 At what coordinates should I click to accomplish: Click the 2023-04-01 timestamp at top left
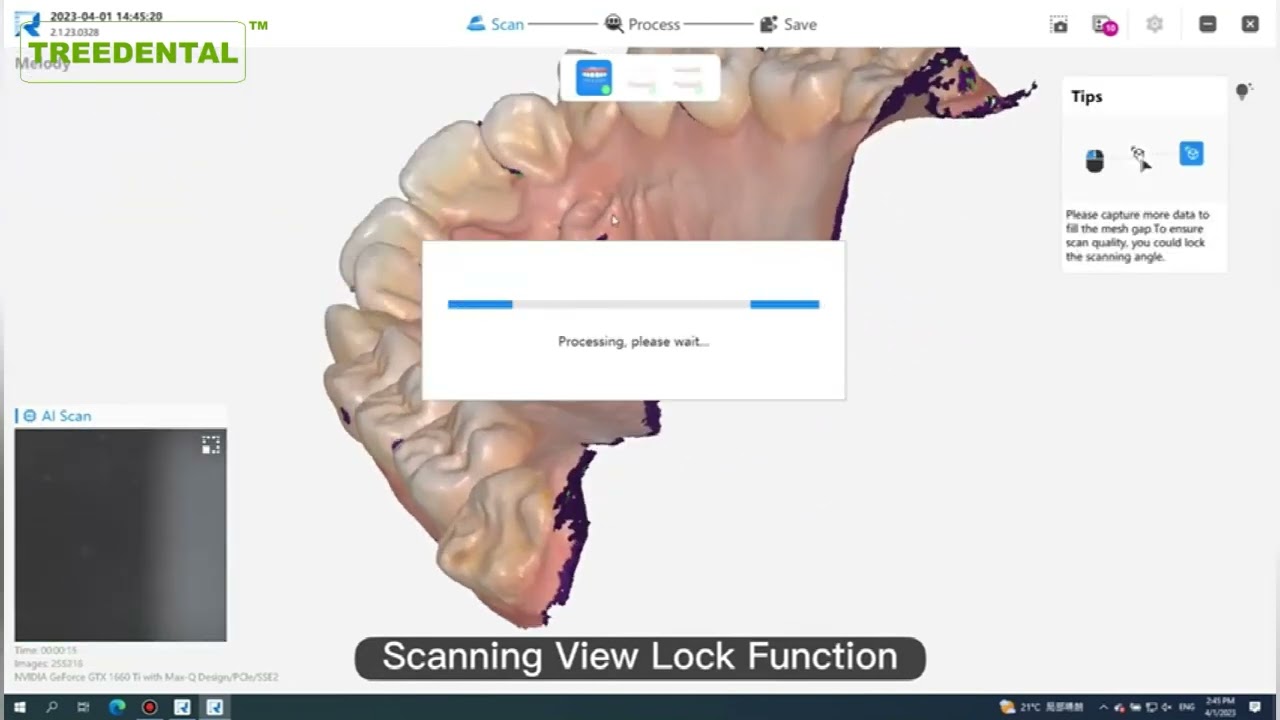point(106,17)
